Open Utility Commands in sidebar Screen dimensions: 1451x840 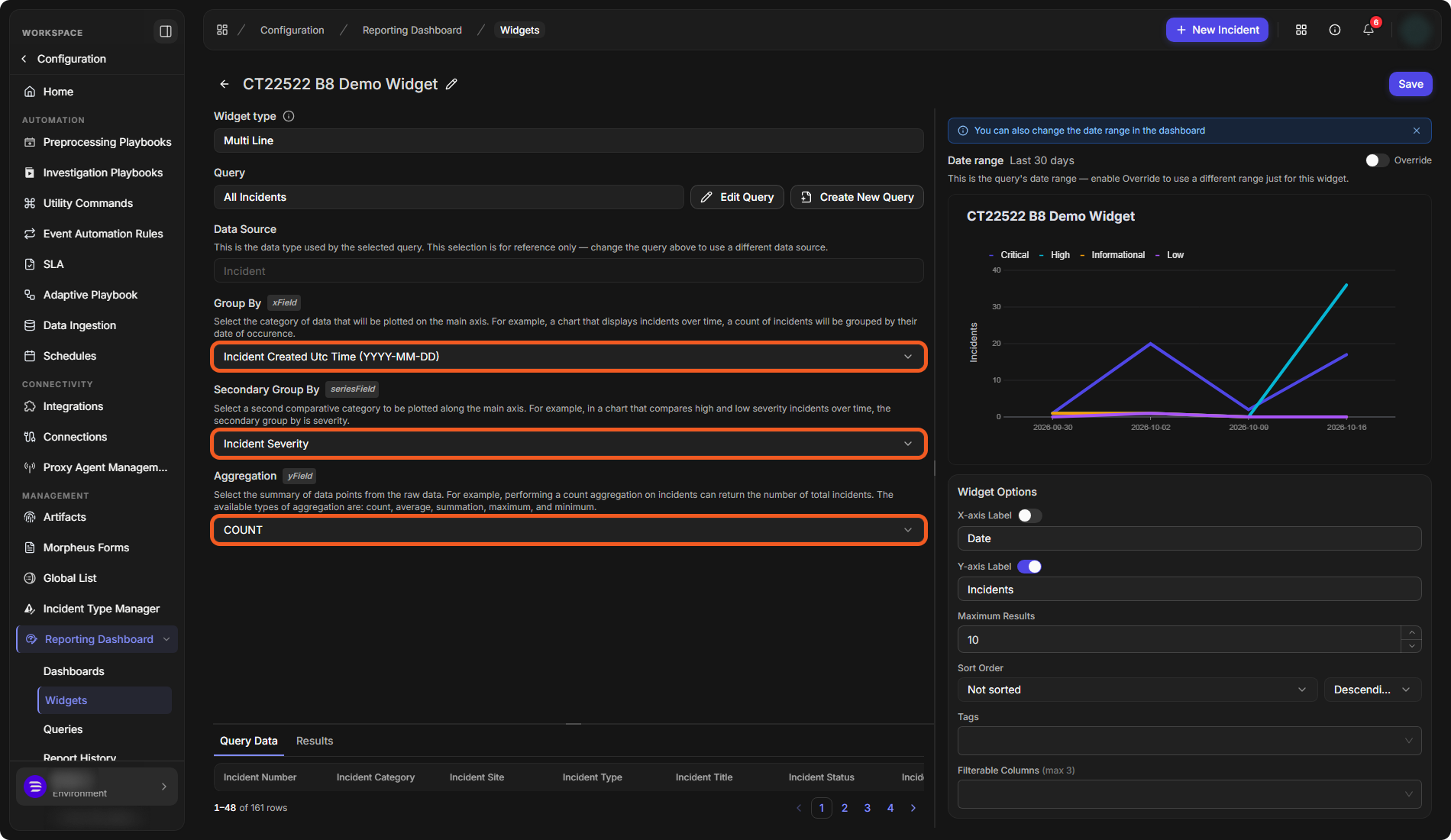pyautogui.click(x=98, y=203)
